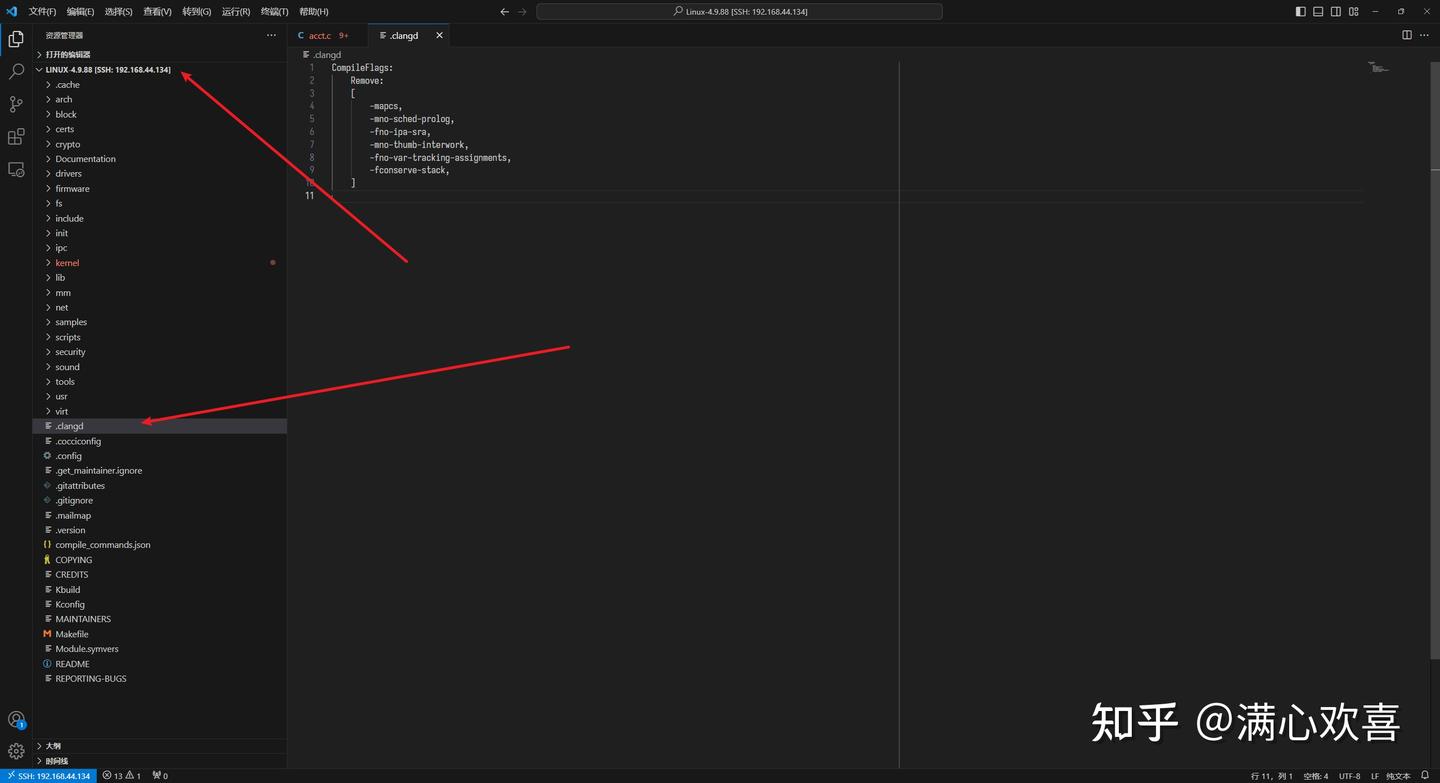
Task: Open the Accounts icon at bottom left
Action: (16, 719)
